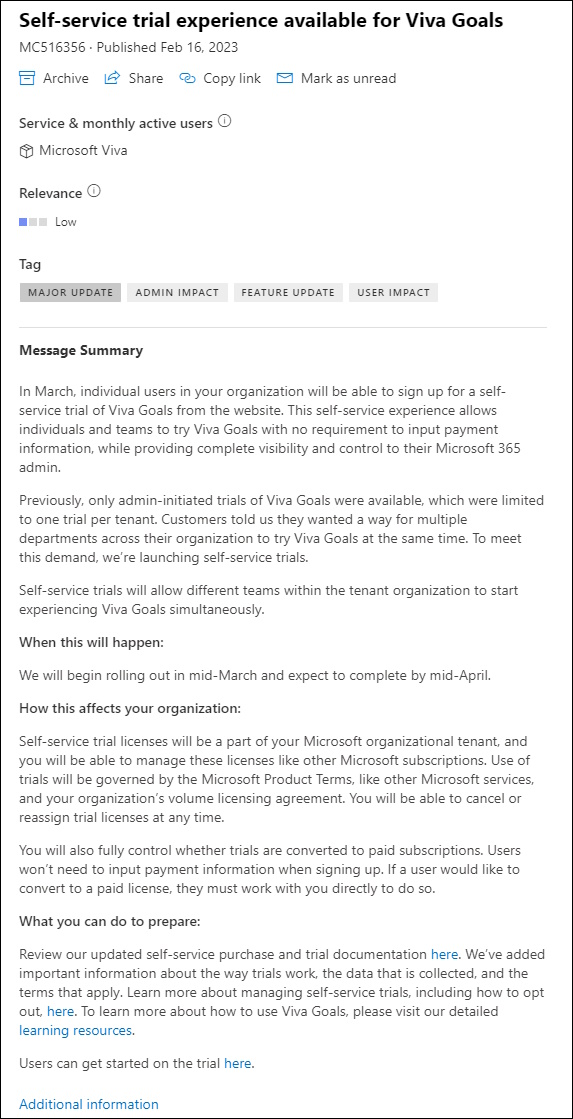Select the ADMIN IMPACT tag
The height and width of the screenshot is (1119, 573).
pyautogui.click(x=177, y=293)
